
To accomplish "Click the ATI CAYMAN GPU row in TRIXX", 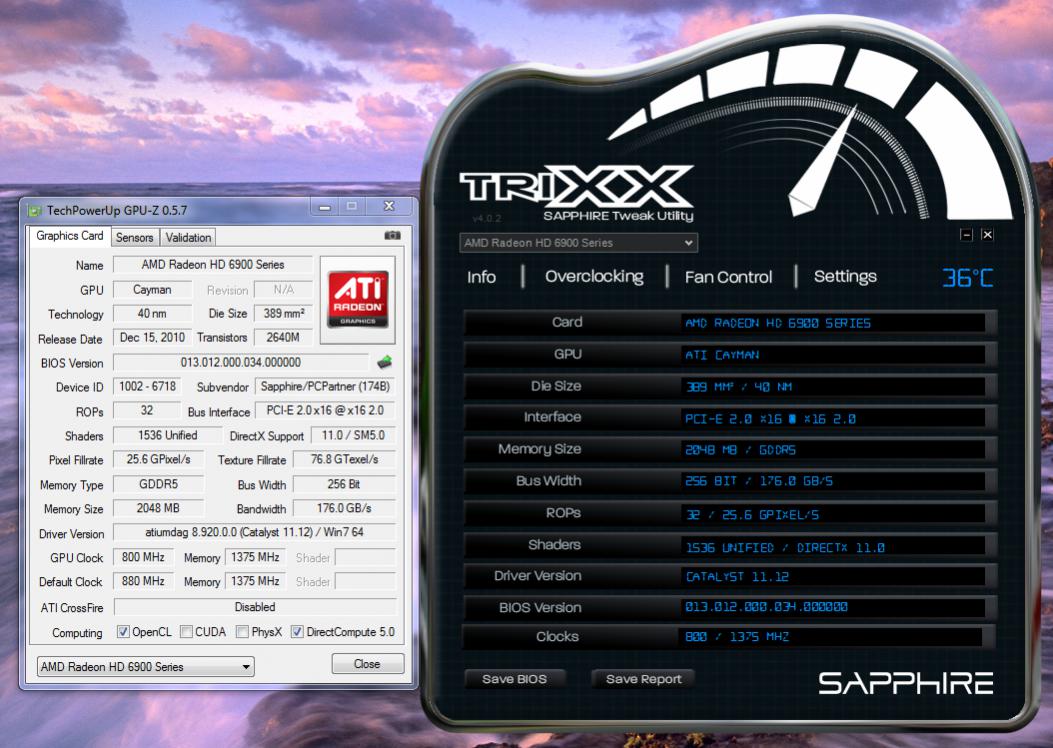I will pos(833,355).
